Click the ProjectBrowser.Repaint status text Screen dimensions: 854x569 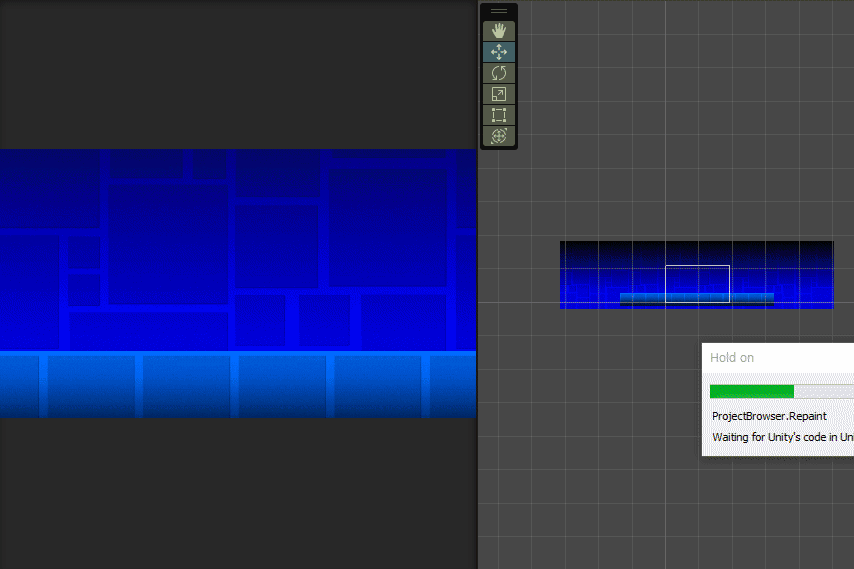769,416
